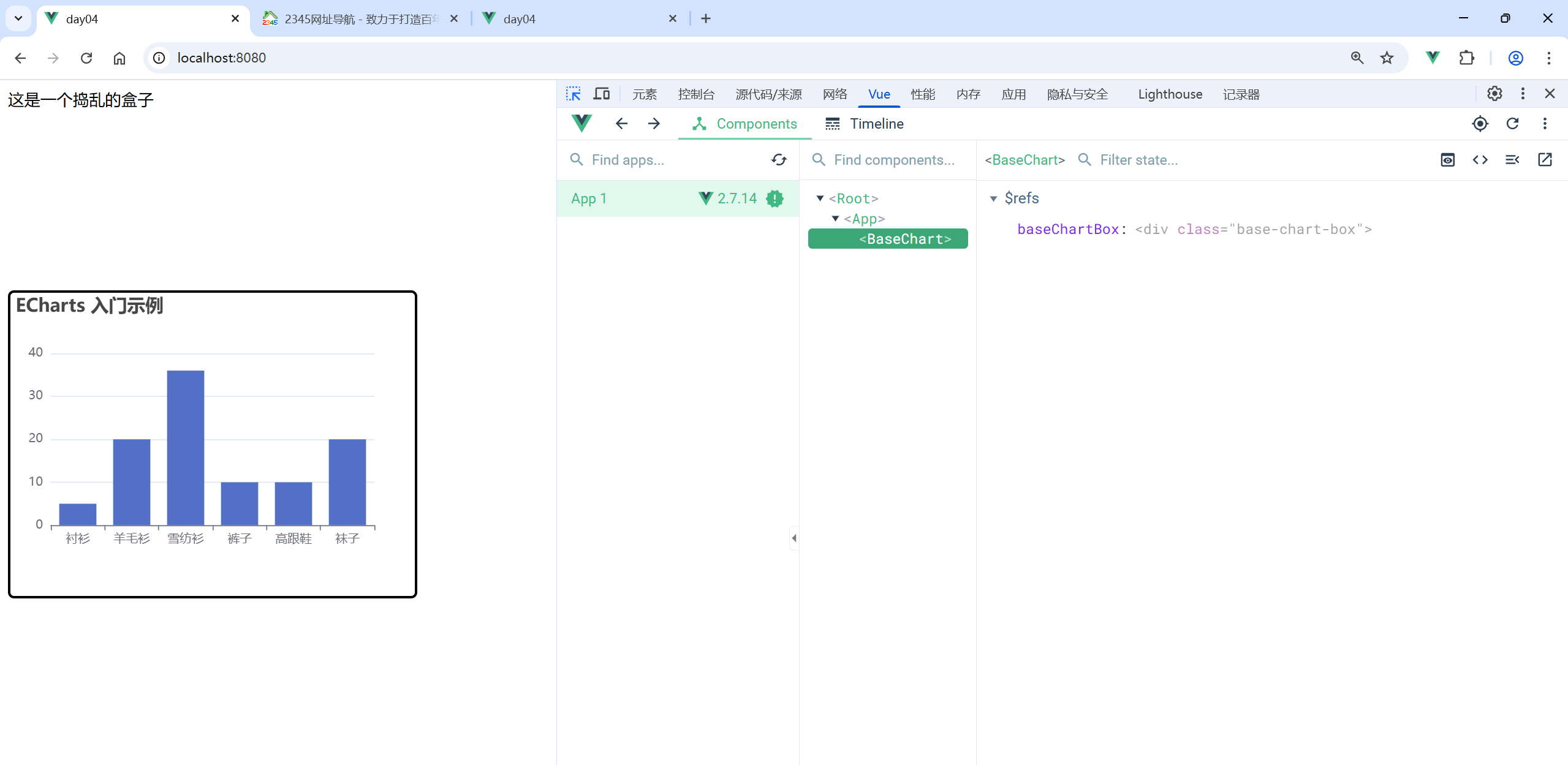This screenshot has width=1568, height=765.
Task: Click the inspect DOM code brackets icon
Action: click(x=1480, y=160)
